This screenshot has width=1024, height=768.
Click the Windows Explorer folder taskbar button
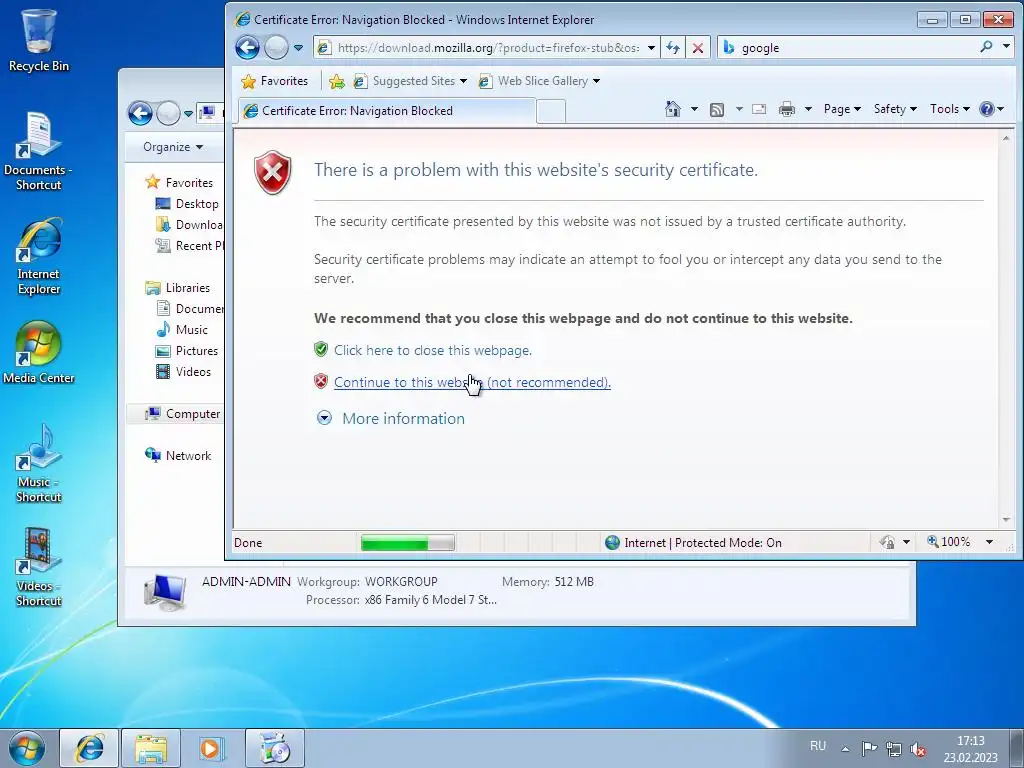[x=151, y=748]
